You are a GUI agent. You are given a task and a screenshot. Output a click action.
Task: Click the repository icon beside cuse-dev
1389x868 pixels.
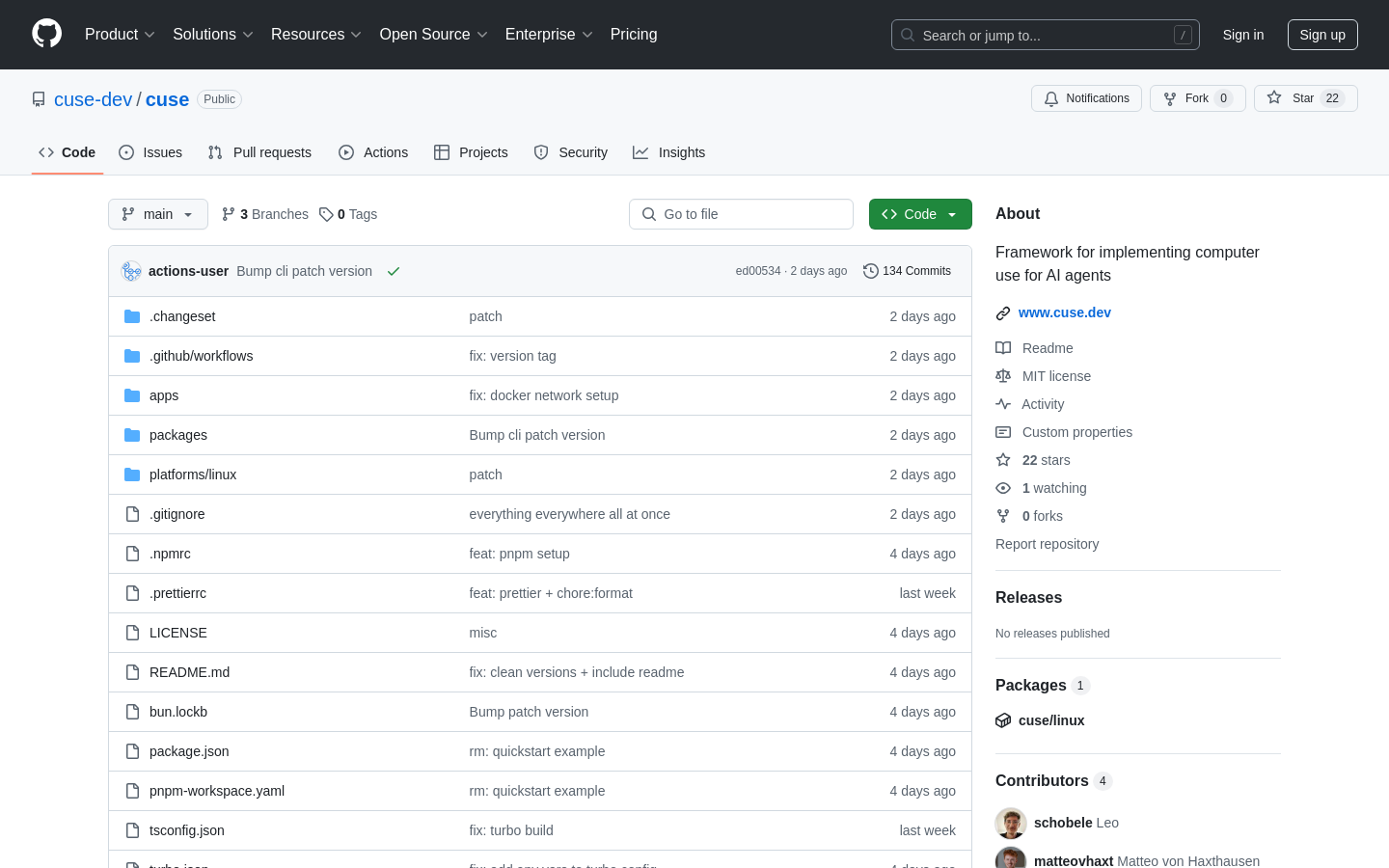click(x=39, y=99)
